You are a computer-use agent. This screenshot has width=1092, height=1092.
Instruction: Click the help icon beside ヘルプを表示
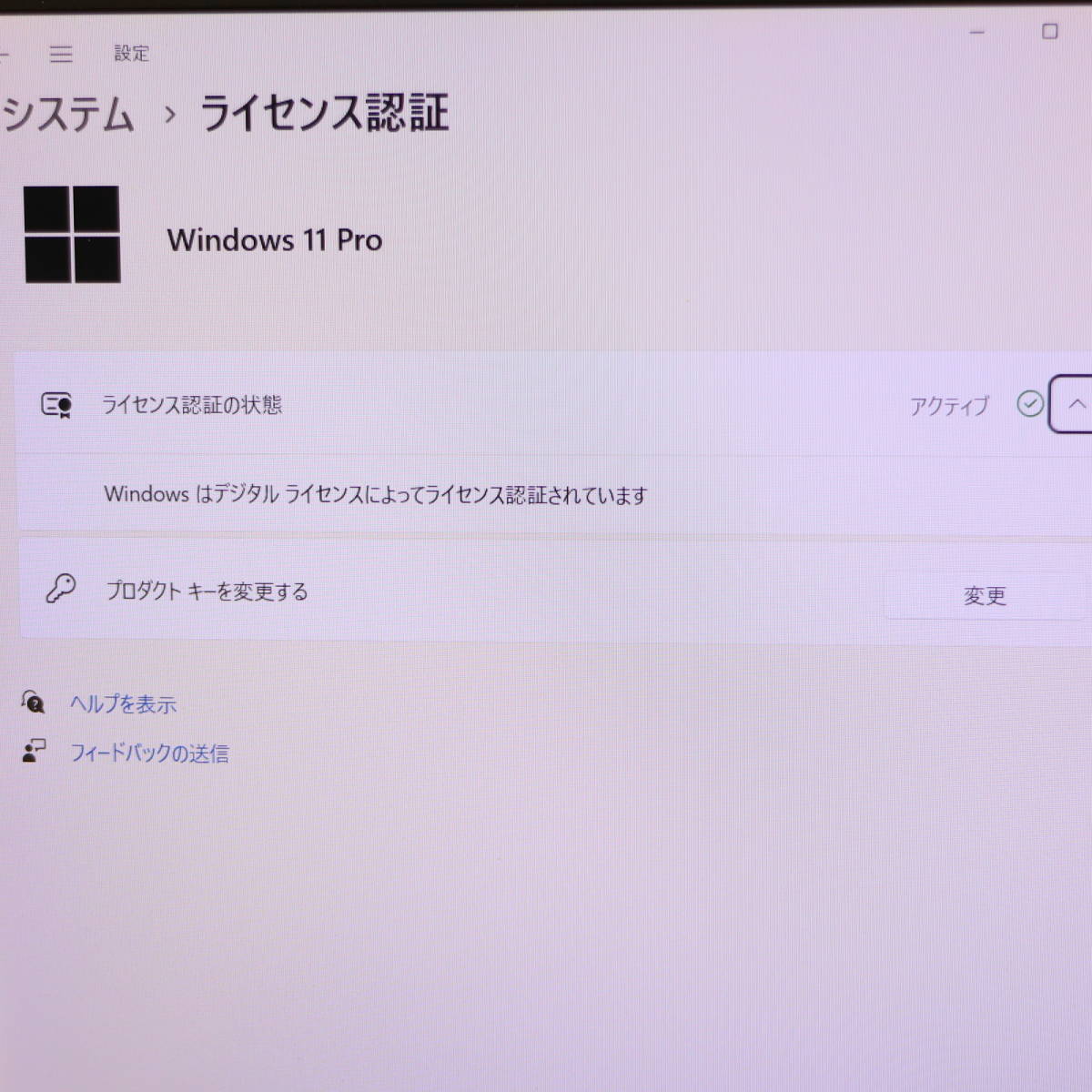point(34,702)
